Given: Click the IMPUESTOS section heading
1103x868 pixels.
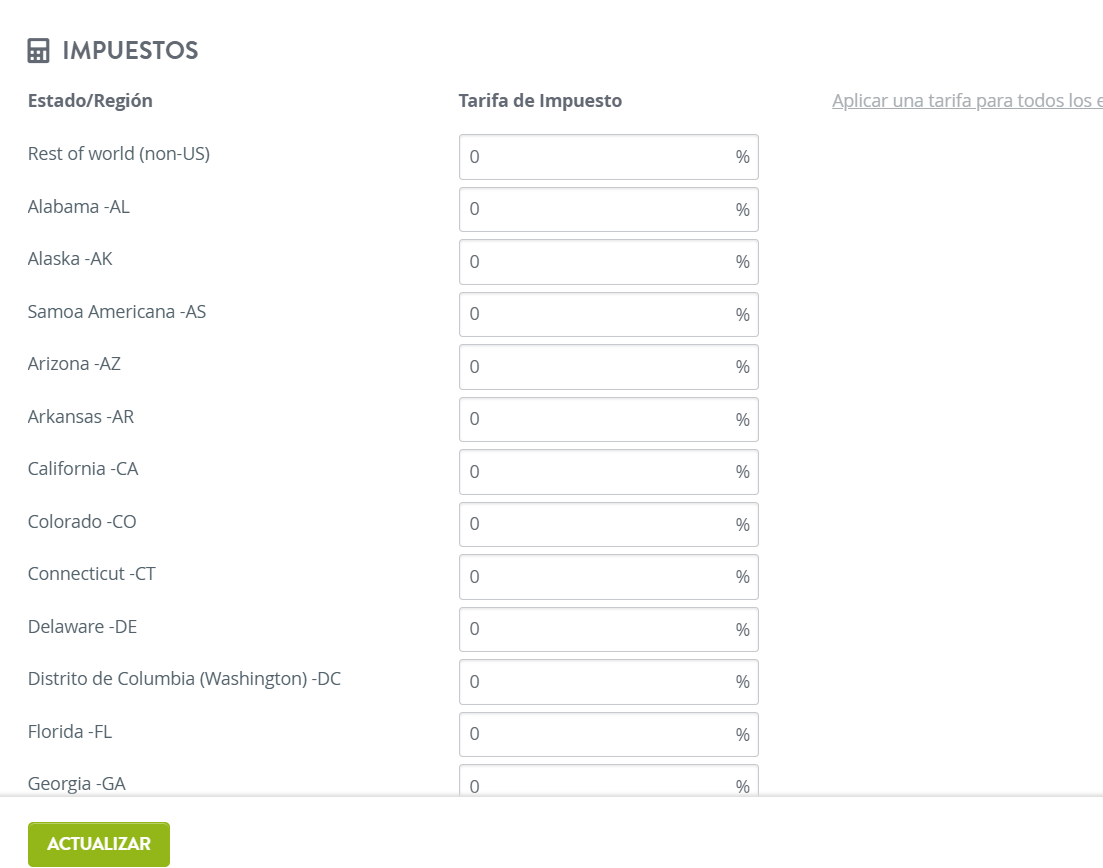Looking at the screenshot, I should [x=130, y=51].
